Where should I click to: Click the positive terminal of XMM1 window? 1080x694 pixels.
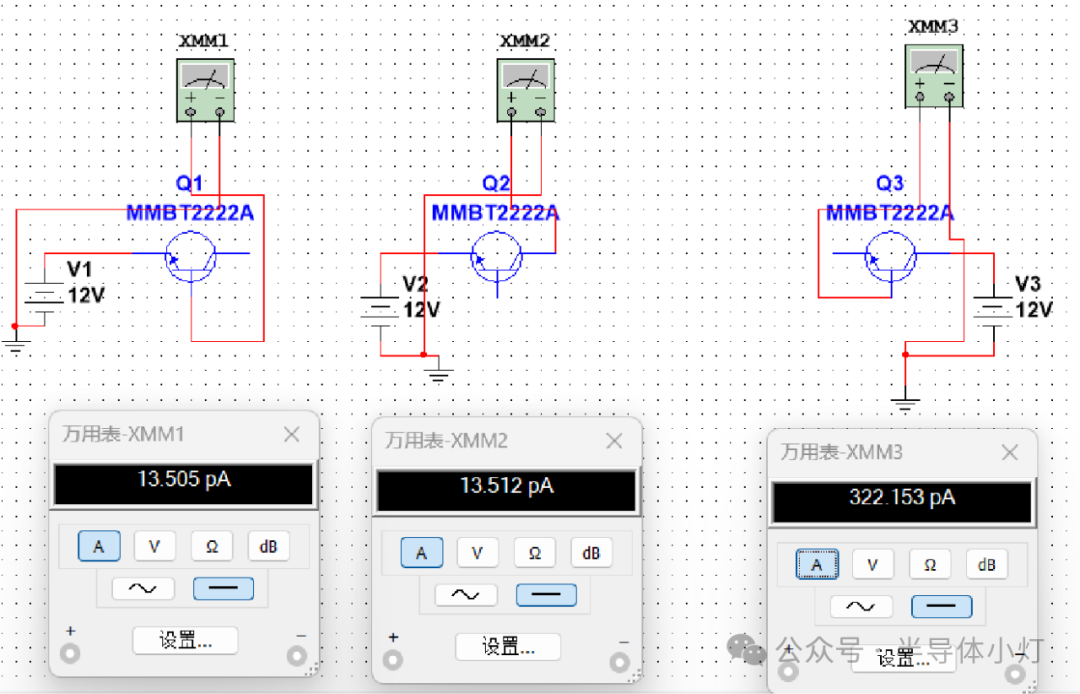70,653
